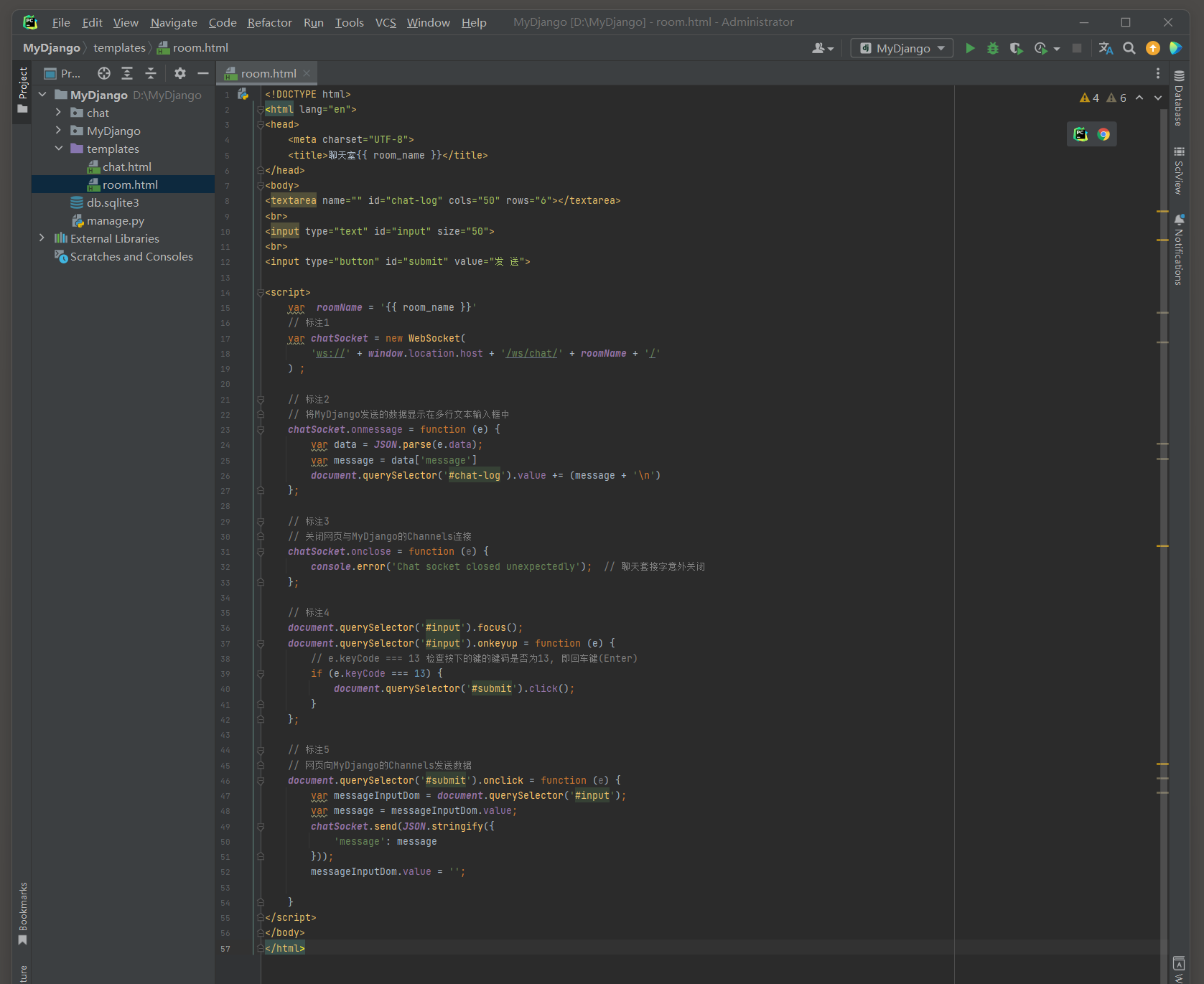The width and height of the screenshot is (1204, 984).
Task: Open editor tab options kebab menu
Action: [1157, 73]
